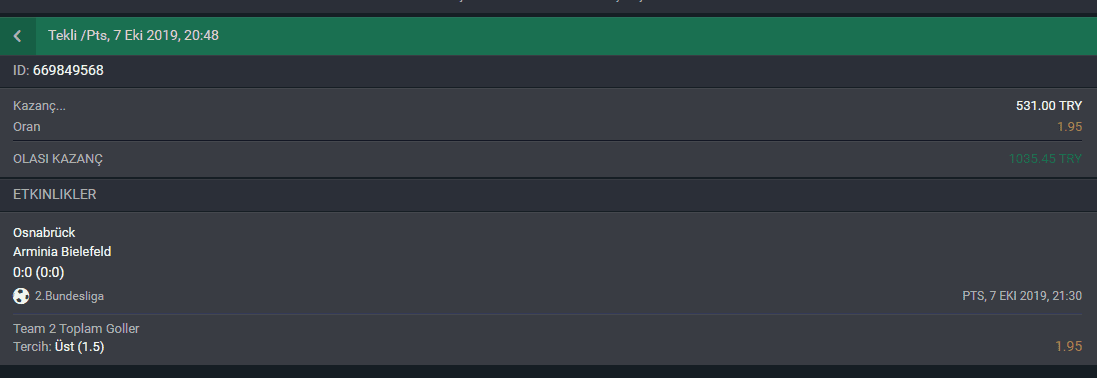Click the 1.95 odds value beside Oran
Viewport: 1097px width, 378px height.
[x=1069, y=127]
